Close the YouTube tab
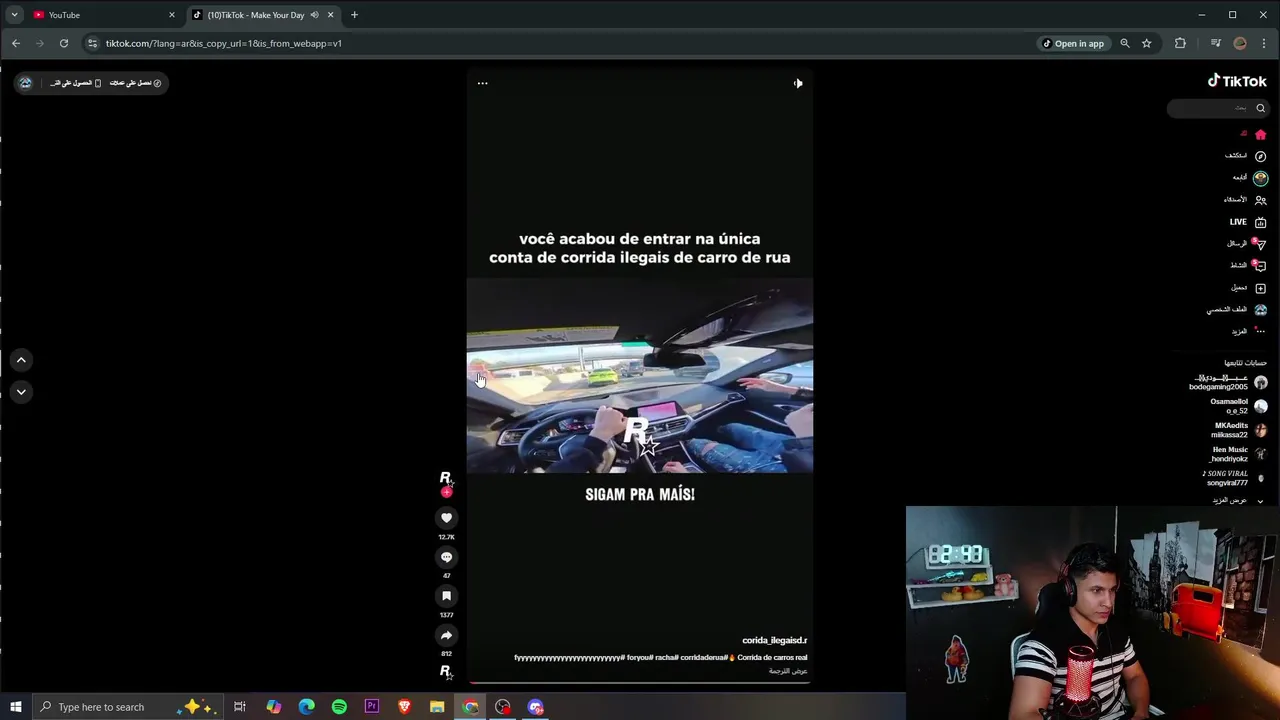This screenshot has height=720, width=1280. point(171,15)
